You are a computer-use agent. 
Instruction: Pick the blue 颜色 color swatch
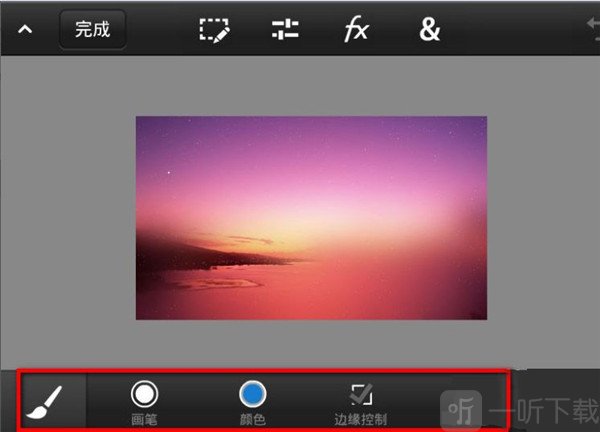pyautogui.click(x=253, y=394)
